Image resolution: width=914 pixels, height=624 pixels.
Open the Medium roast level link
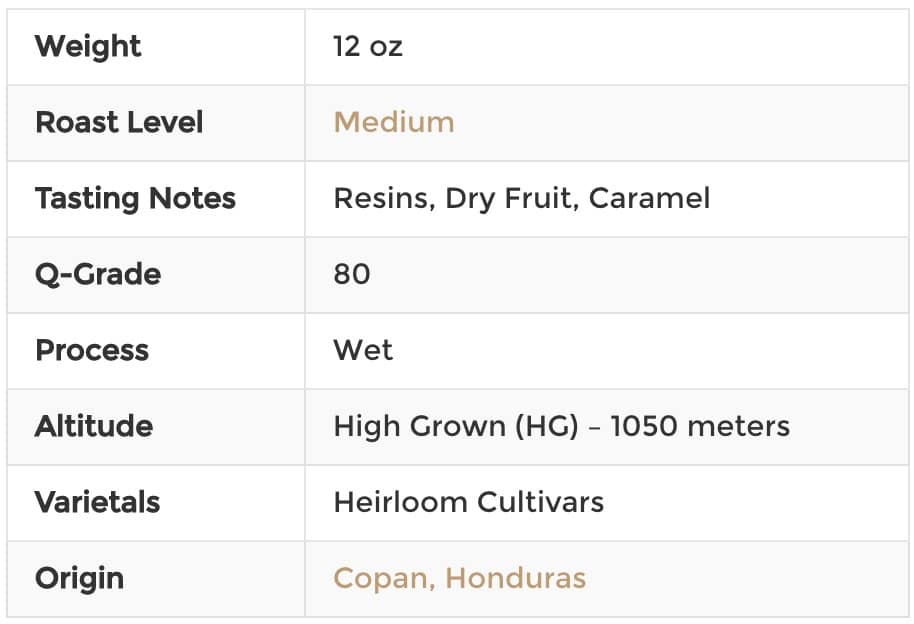(394, 122)
